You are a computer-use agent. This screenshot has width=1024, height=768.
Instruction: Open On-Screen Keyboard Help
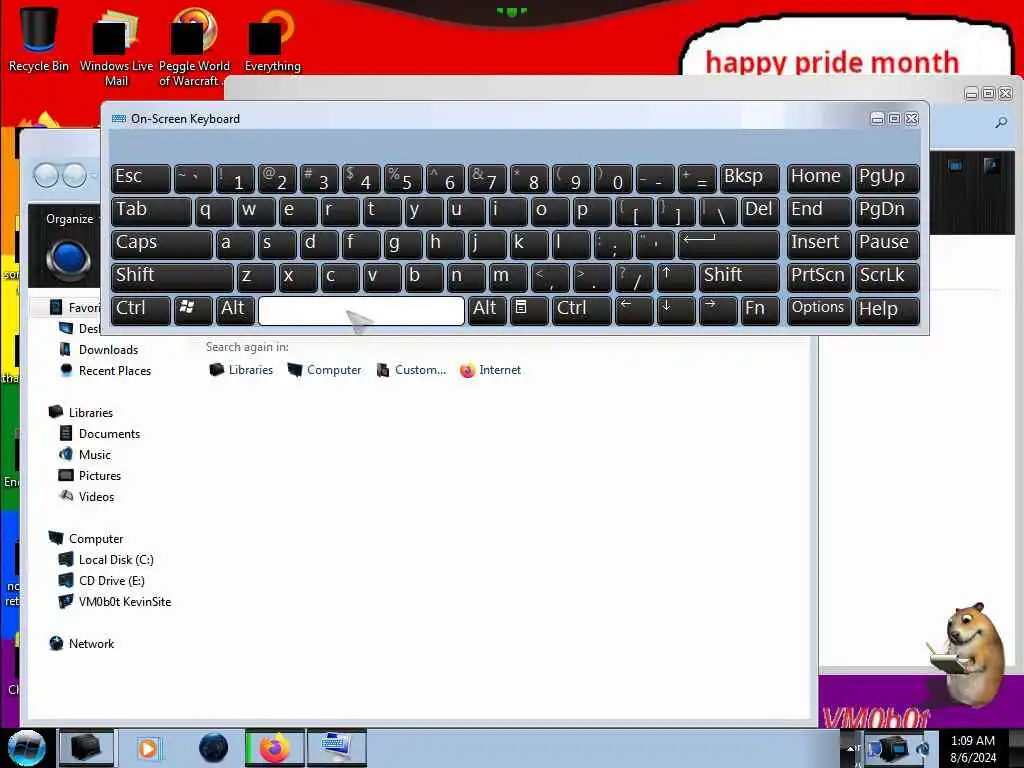pyautogui.click(x=887, y=310)
